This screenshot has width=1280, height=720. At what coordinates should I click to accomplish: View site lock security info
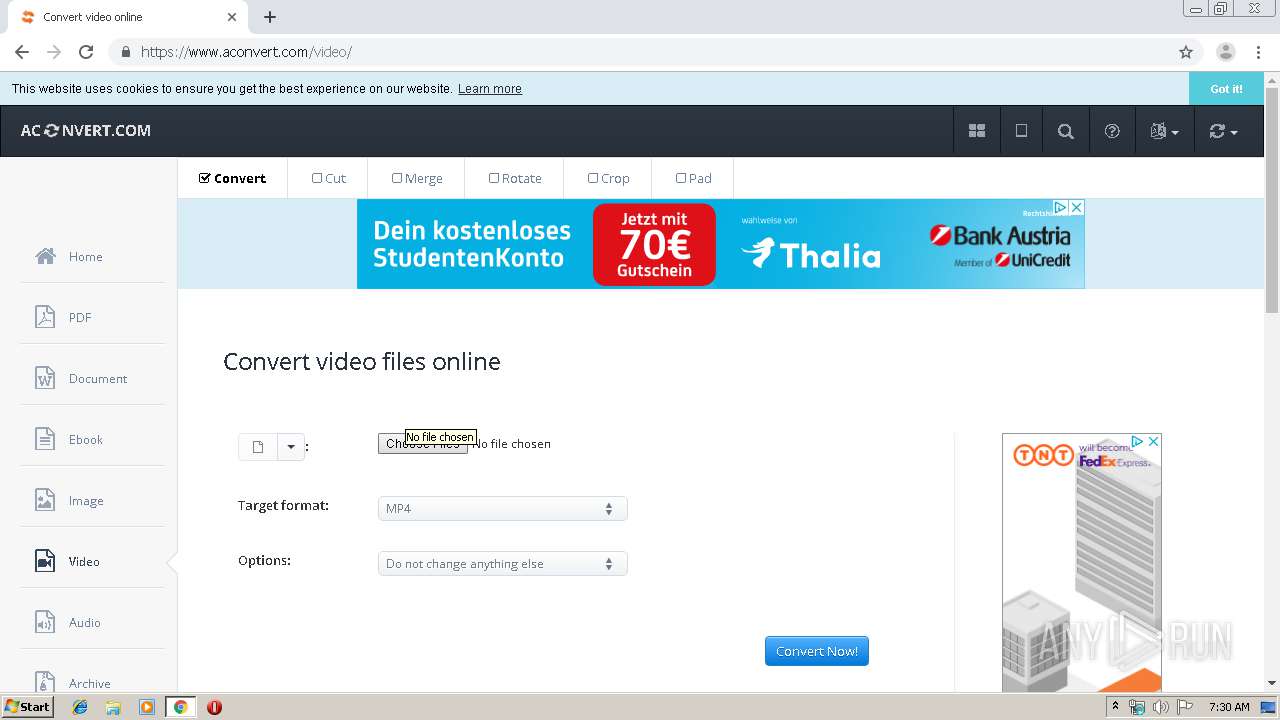point(125,52)
